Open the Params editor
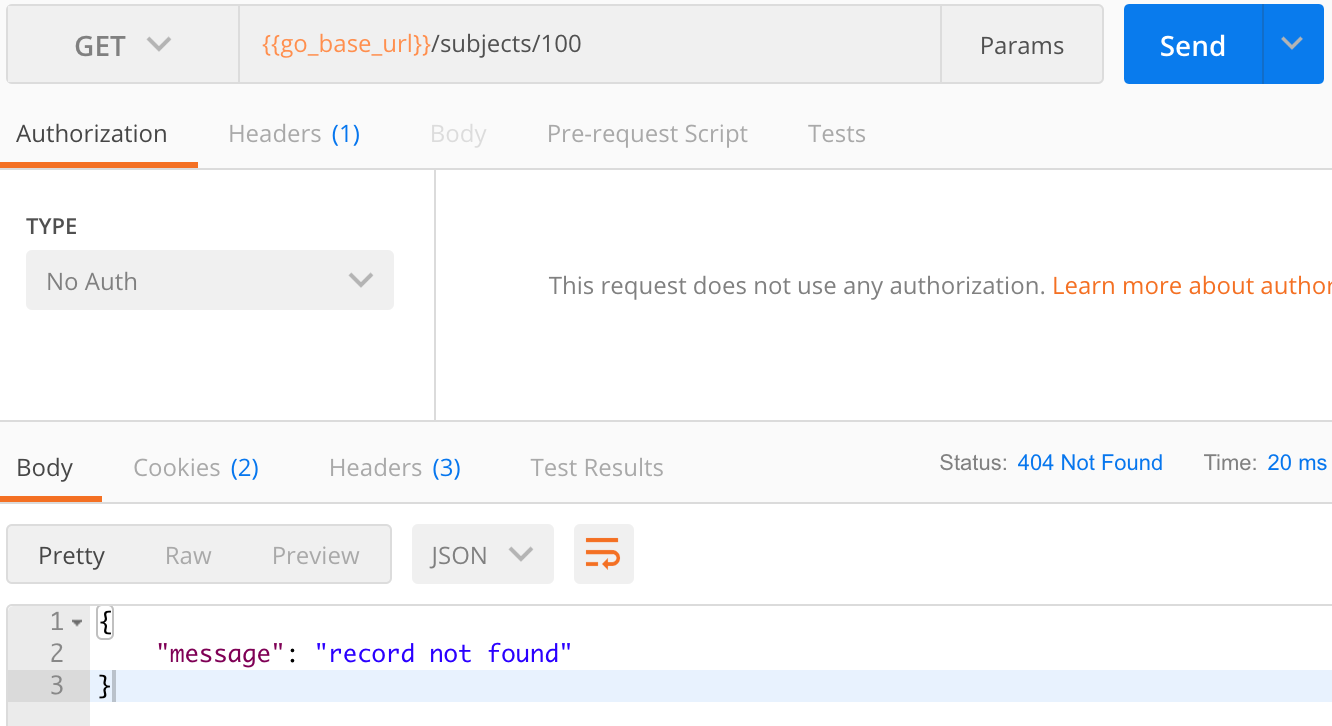The image size is (1332, 726). click(x=1021, y=46)
